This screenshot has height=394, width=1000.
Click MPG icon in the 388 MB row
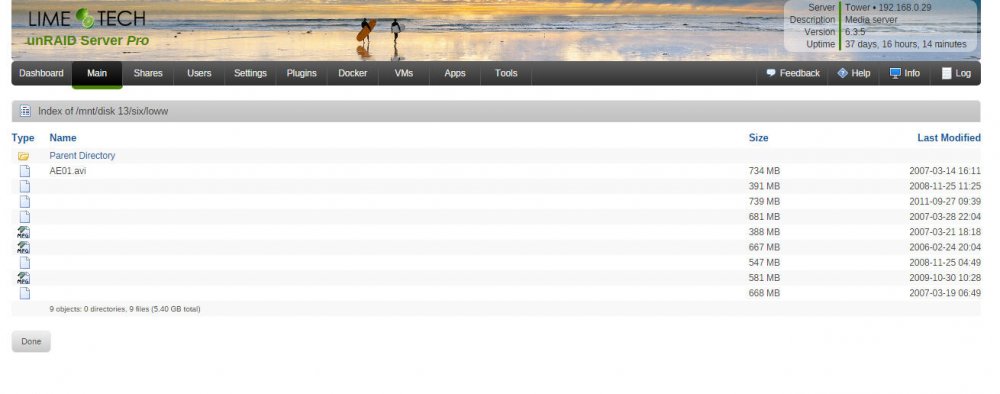point(24,232)
